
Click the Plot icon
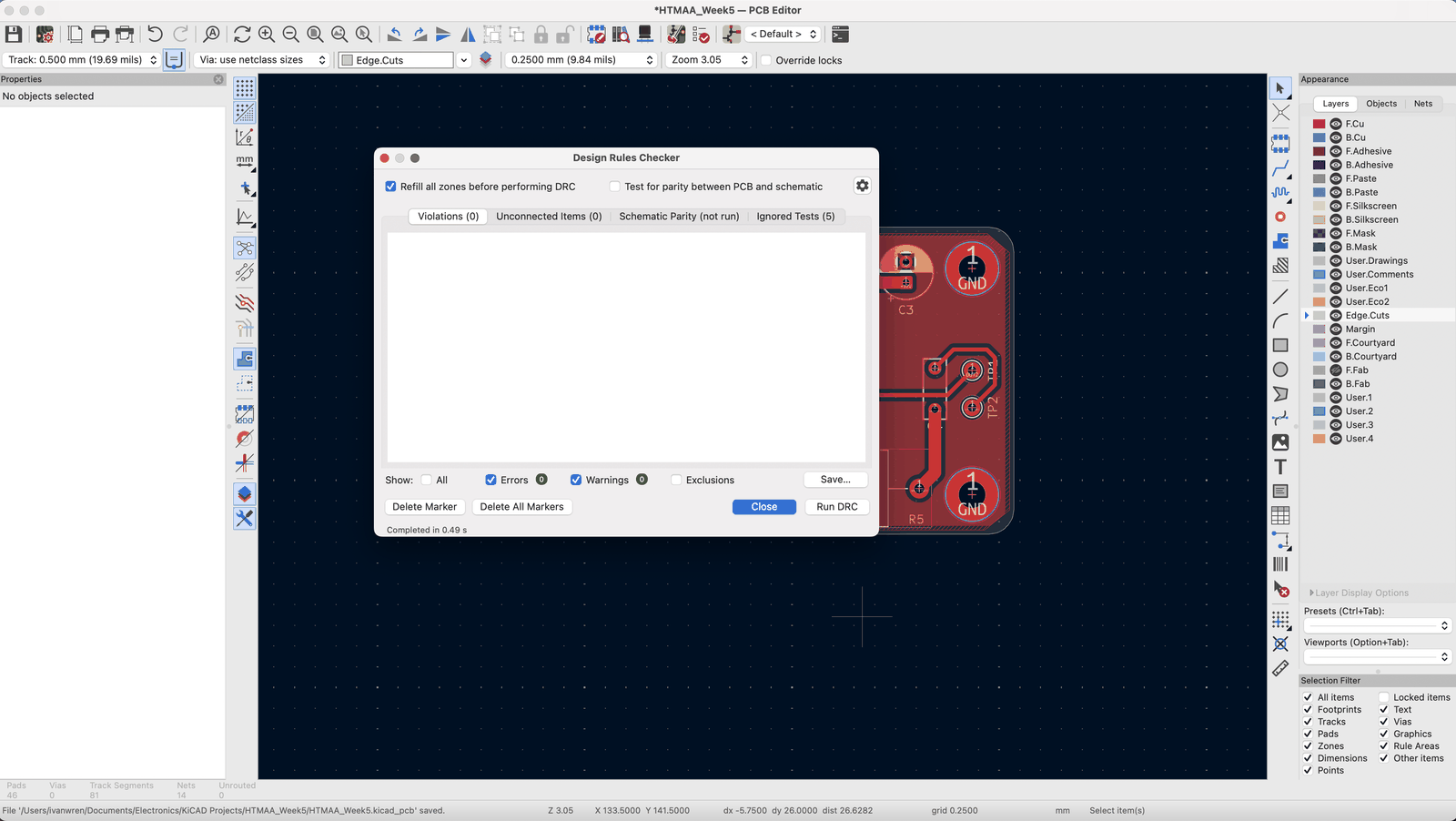(x=125, y=35)
